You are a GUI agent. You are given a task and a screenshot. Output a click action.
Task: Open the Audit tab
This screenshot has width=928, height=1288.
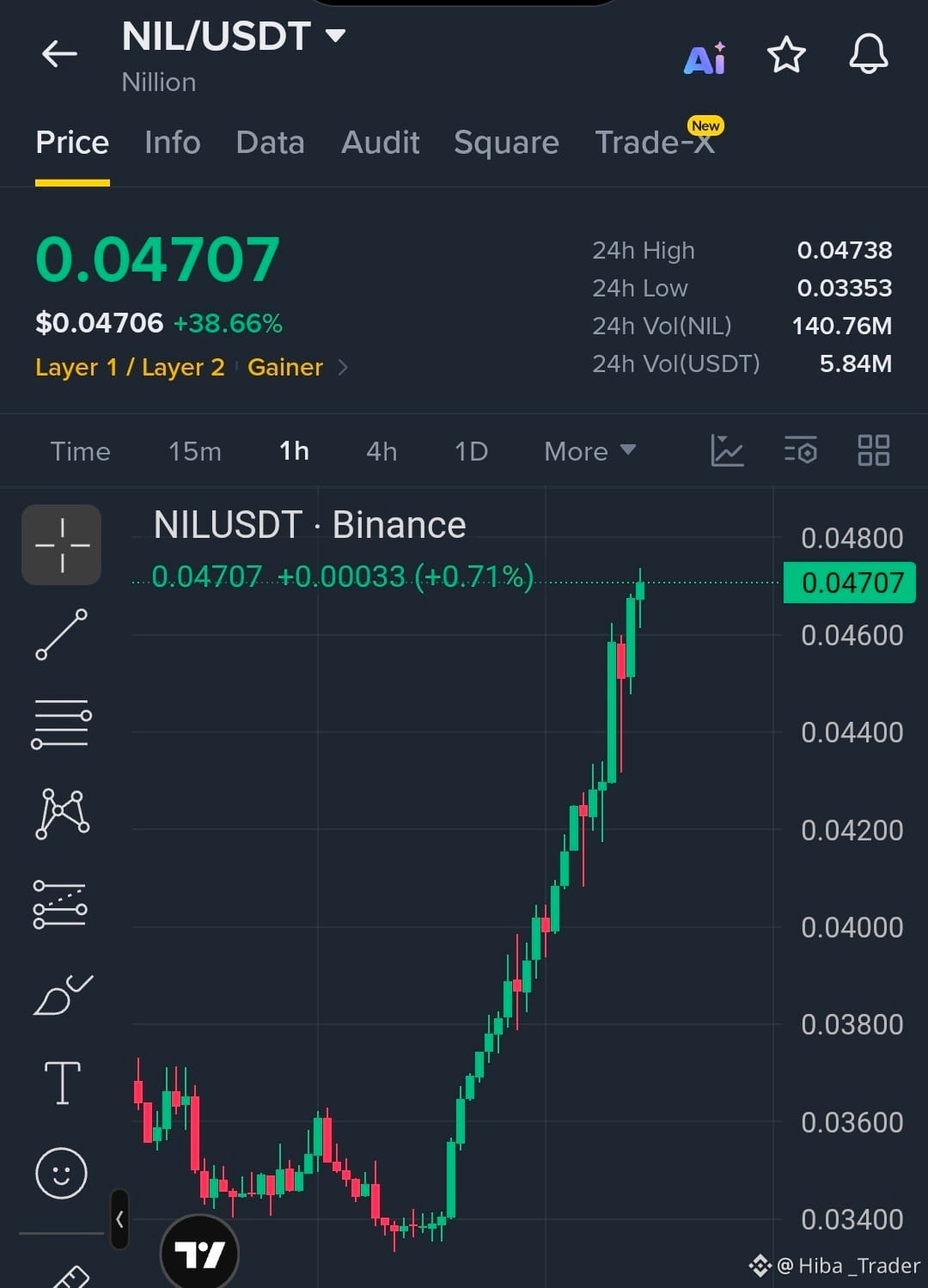click(380, 143)
